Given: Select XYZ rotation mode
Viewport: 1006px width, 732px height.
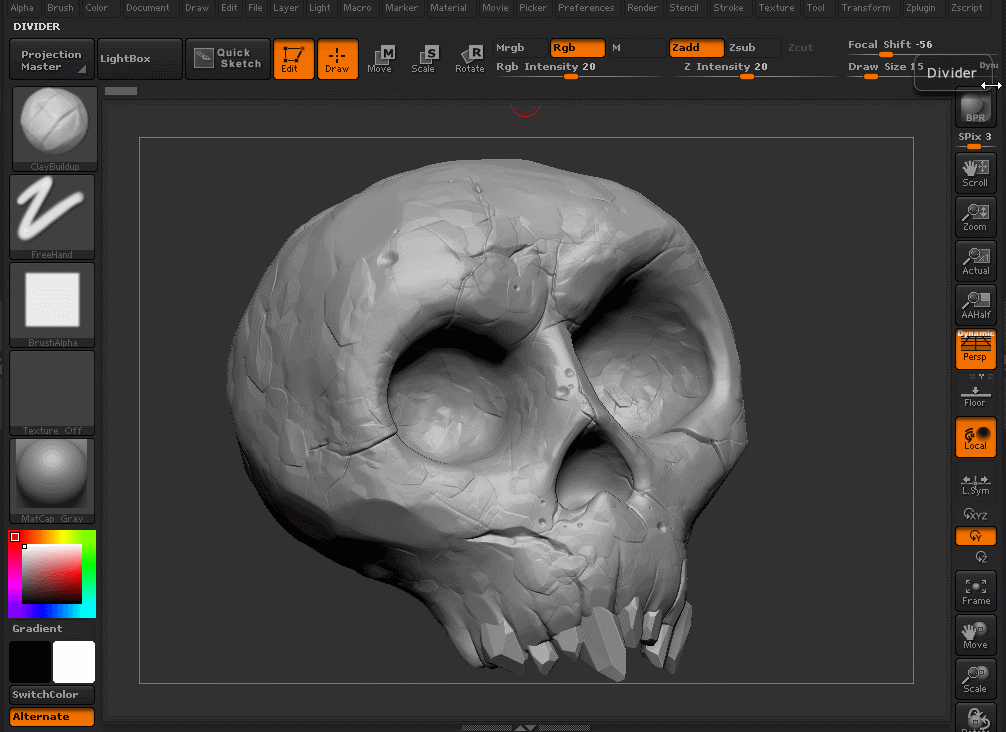Looking at the screenshot, I should point(975,515).
